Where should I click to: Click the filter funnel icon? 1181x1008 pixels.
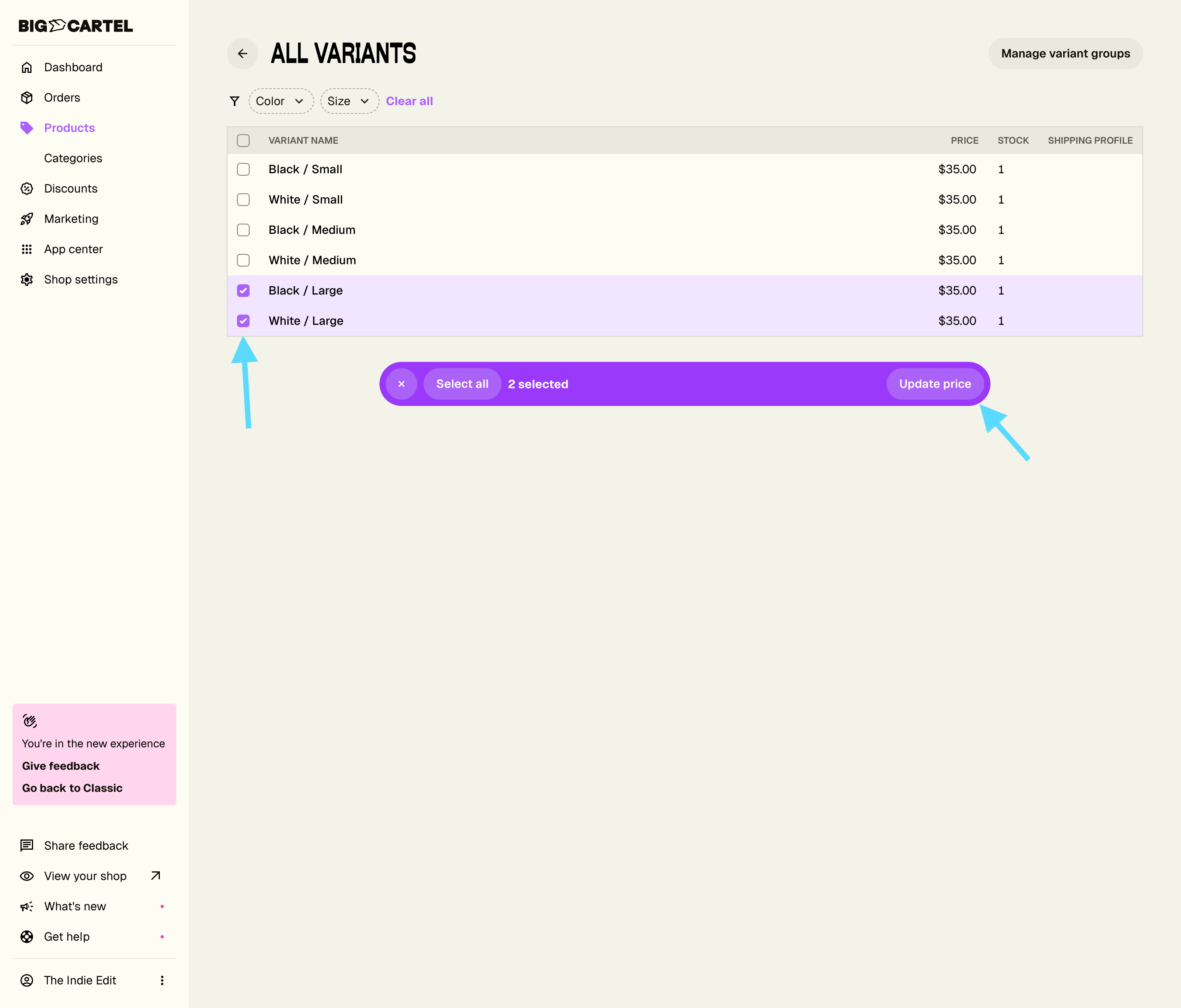click(x=234, y=101)
